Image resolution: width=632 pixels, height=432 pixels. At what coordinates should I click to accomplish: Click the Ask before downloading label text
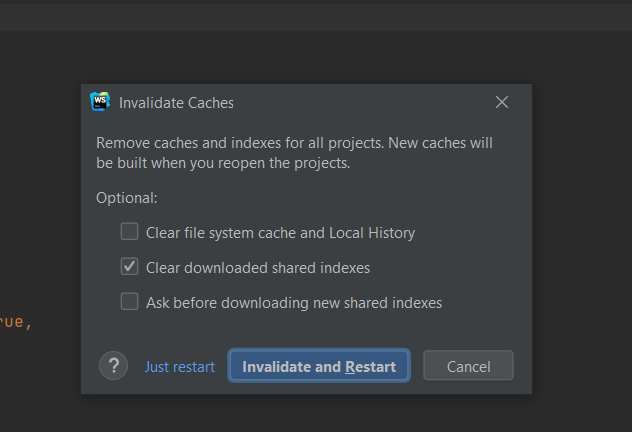click(294, 302)
